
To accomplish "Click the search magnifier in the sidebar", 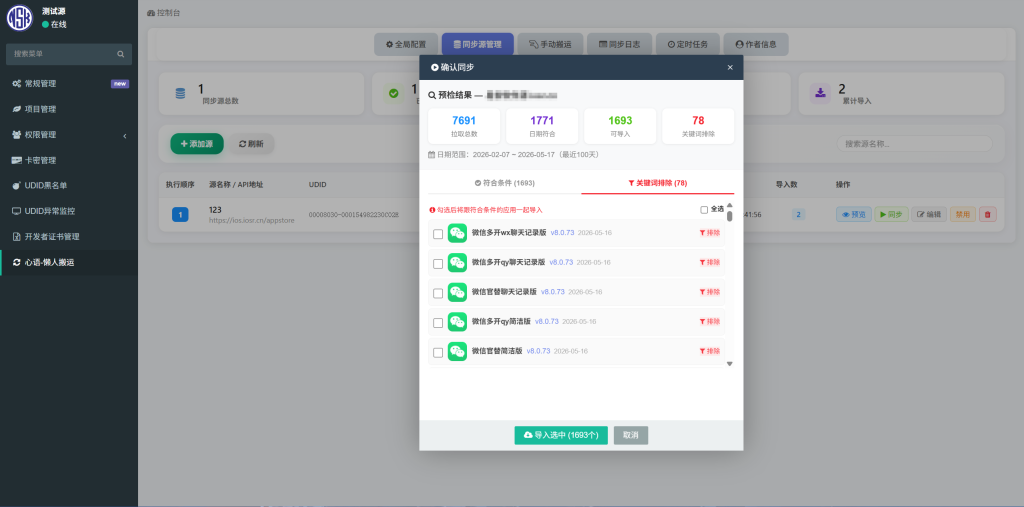I will [x=121, y=54].
